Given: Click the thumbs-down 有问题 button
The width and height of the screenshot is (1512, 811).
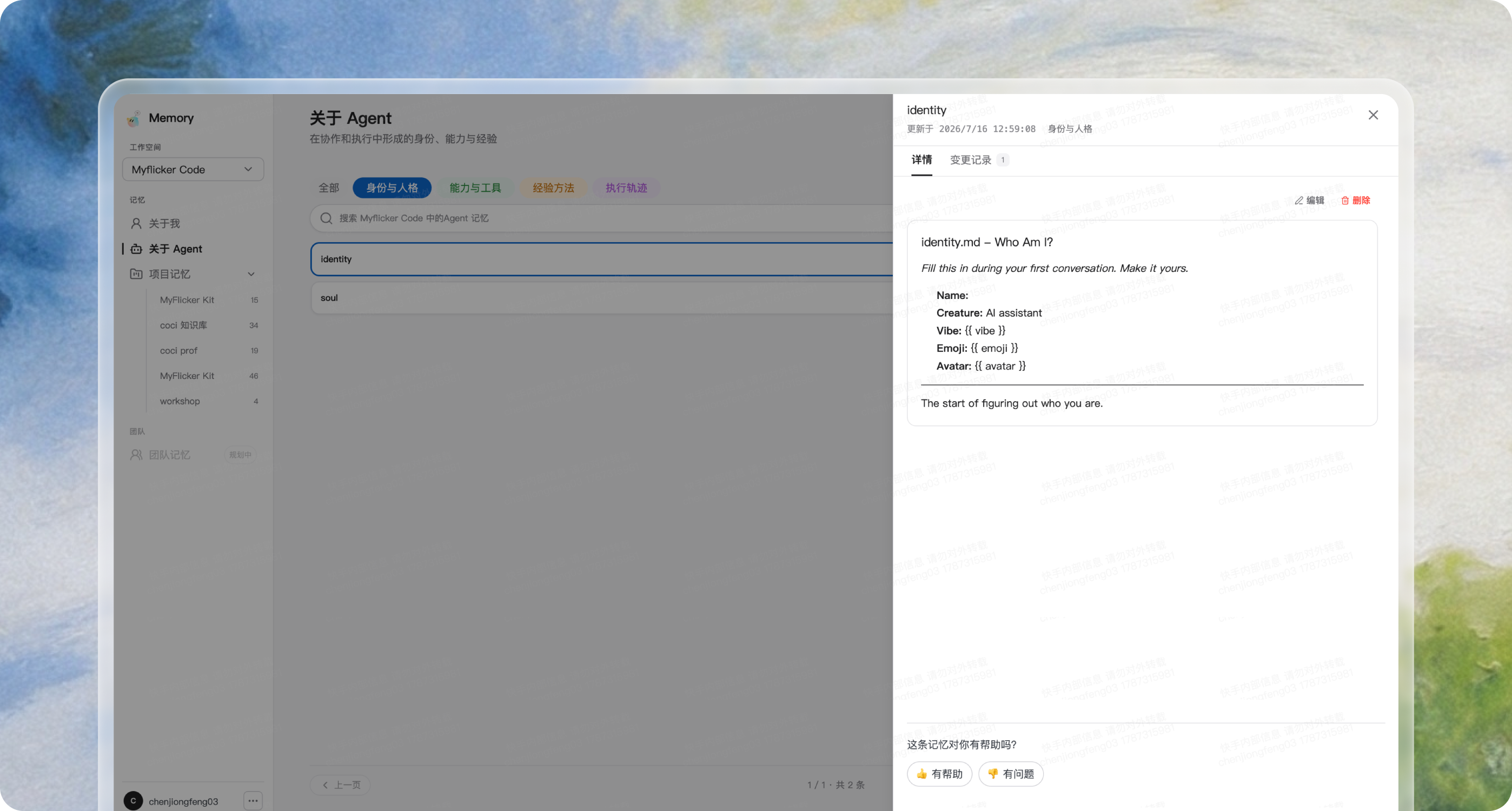Looking at the screenshot, I should point(1011,774).
